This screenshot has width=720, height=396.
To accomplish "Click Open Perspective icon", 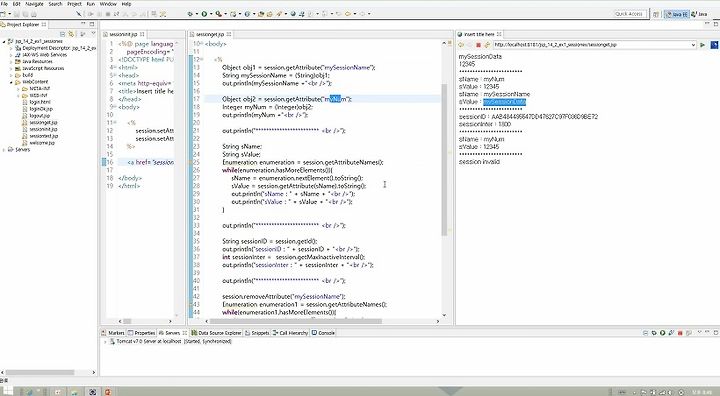I will pos(656,14).
